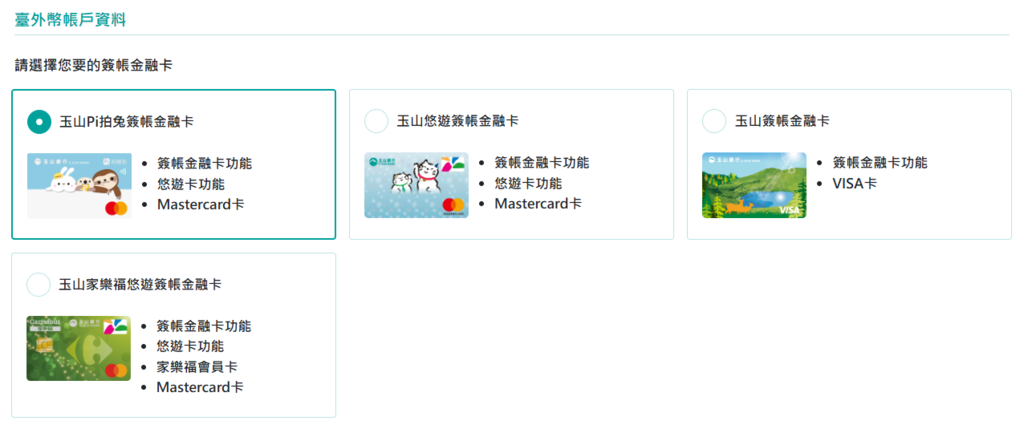Click the 玉山悠遊簽帳金融卡 label
Image resolution: width=1024 pixels, height=437 pixels.
point(457,121)
